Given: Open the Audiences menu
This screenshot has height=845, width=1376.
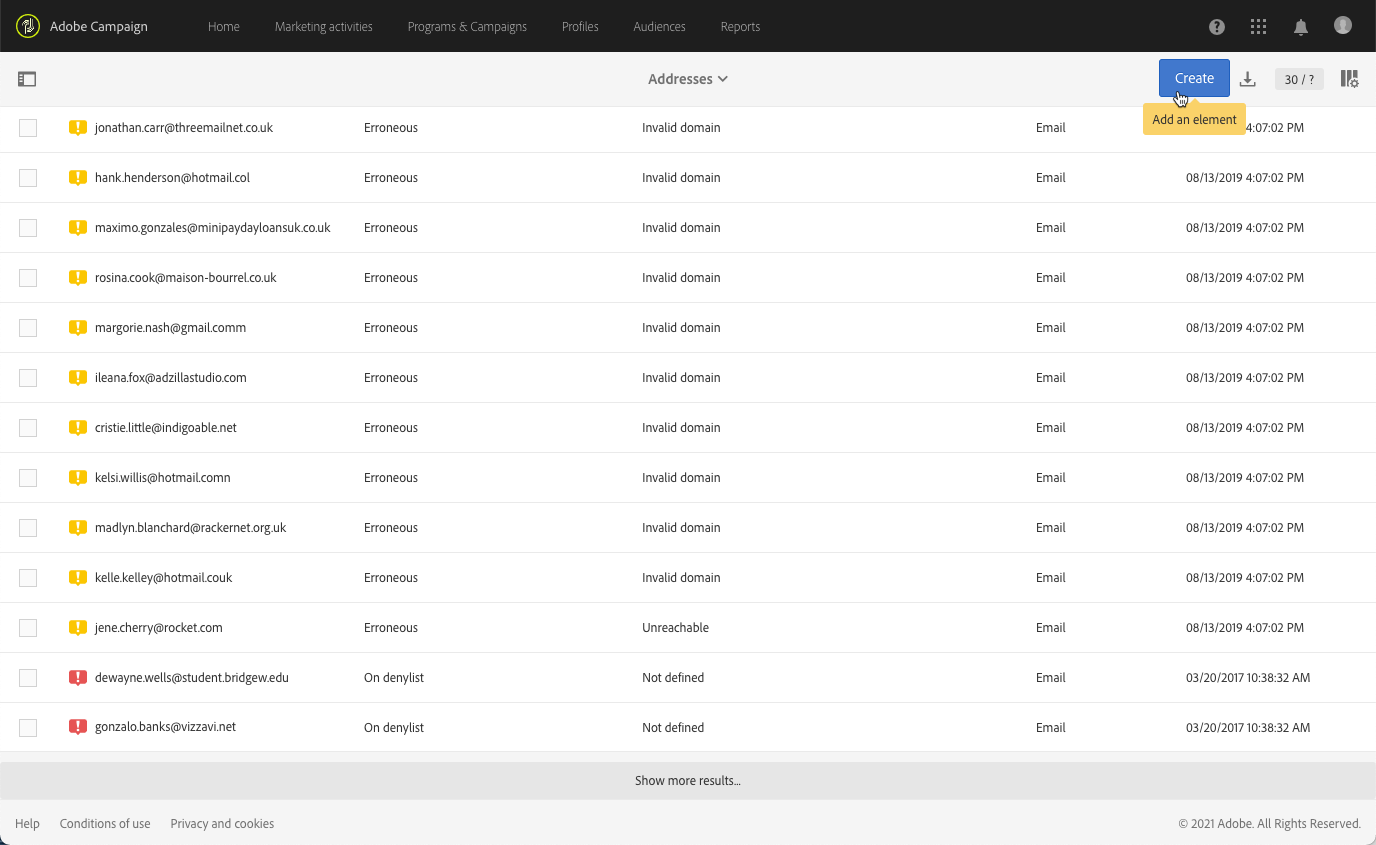Looking at the screenshot, I should 660,27.
